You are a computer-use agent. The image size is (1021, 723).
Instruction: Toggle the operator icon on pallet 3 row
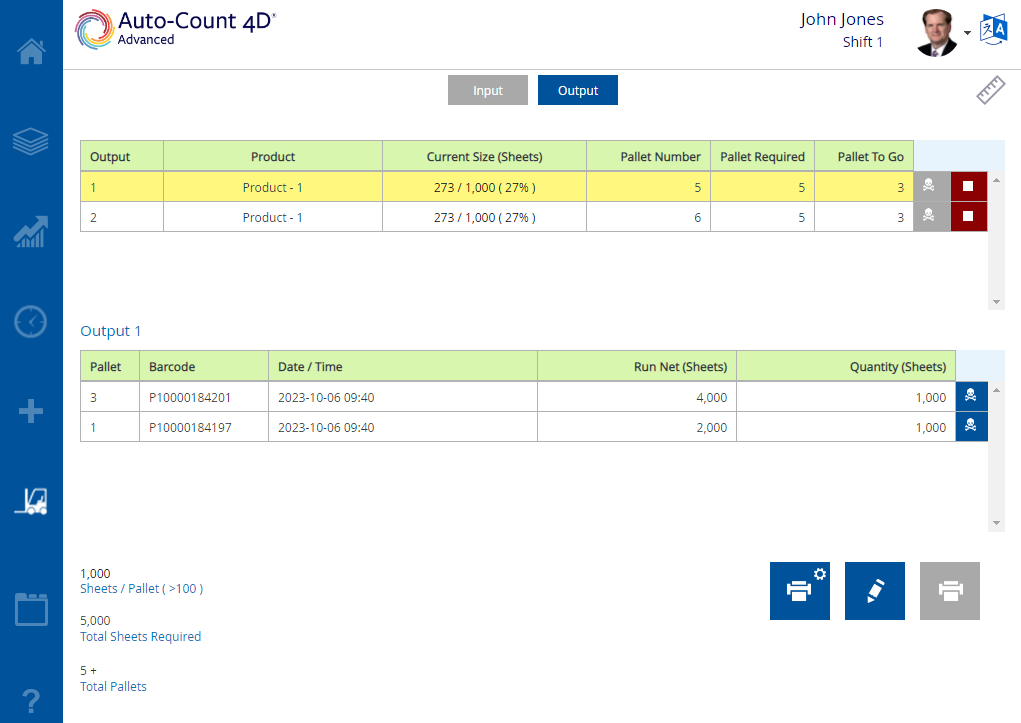coord(970,396)
